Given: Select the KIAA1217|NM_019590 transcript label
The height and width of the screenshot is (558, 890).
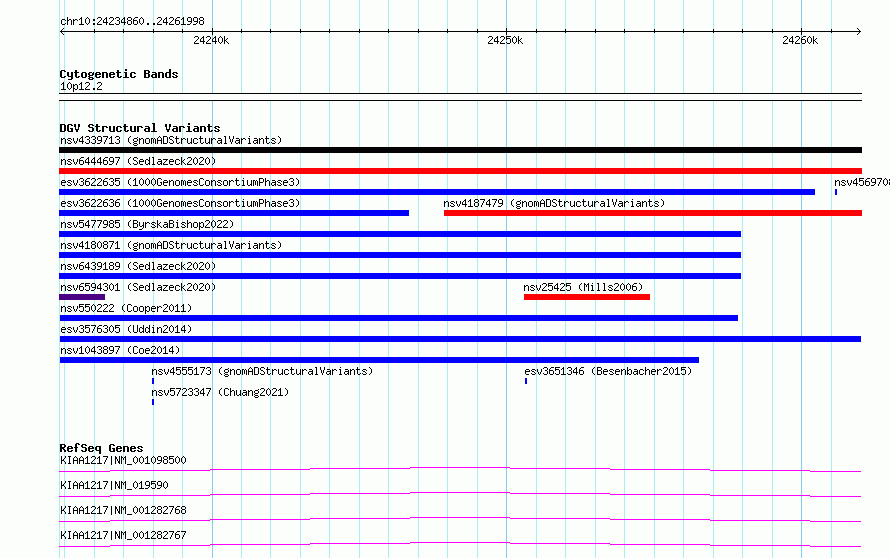Looking at the screenshot, I should click(114, 485).
